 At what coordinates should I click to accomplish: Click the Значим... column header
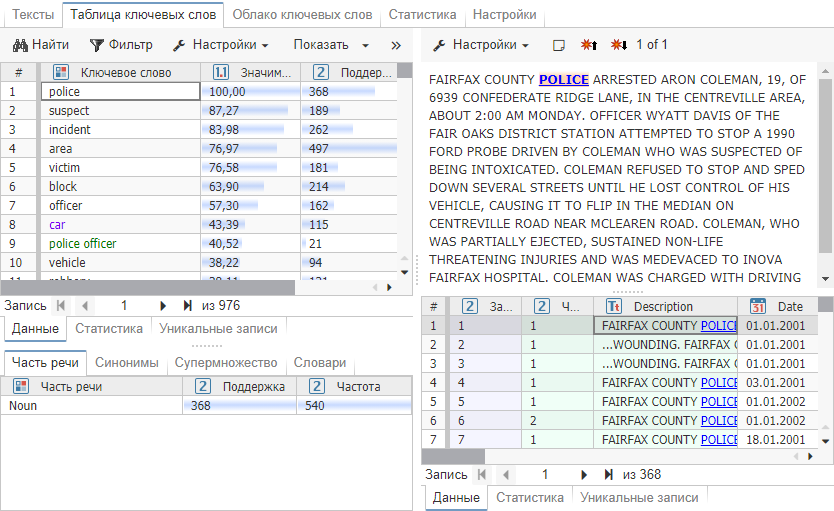pos(251,72)
